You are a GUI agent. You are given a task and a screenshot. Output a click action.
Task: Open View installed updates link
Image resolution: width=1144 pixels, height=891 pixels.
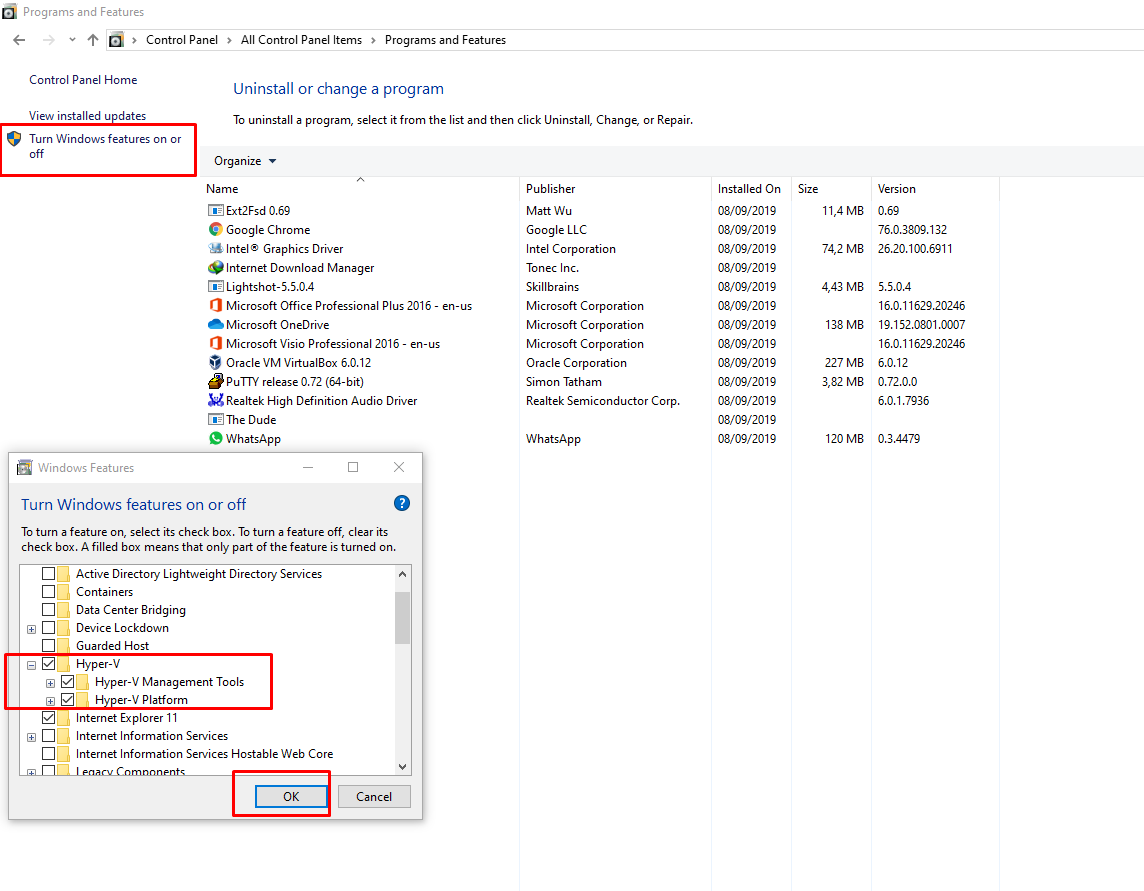88,116
